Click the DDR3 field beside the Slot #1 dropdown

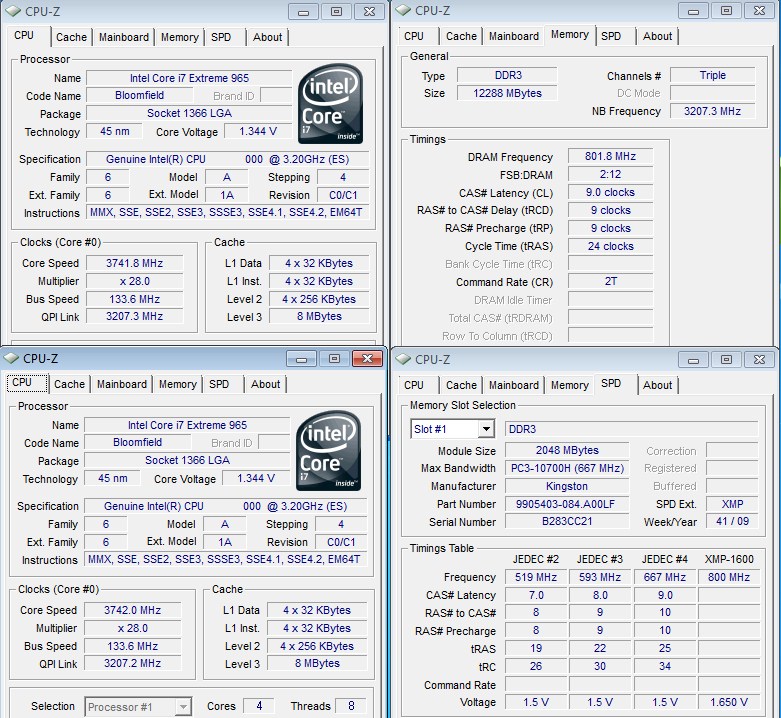coord(632,429)
